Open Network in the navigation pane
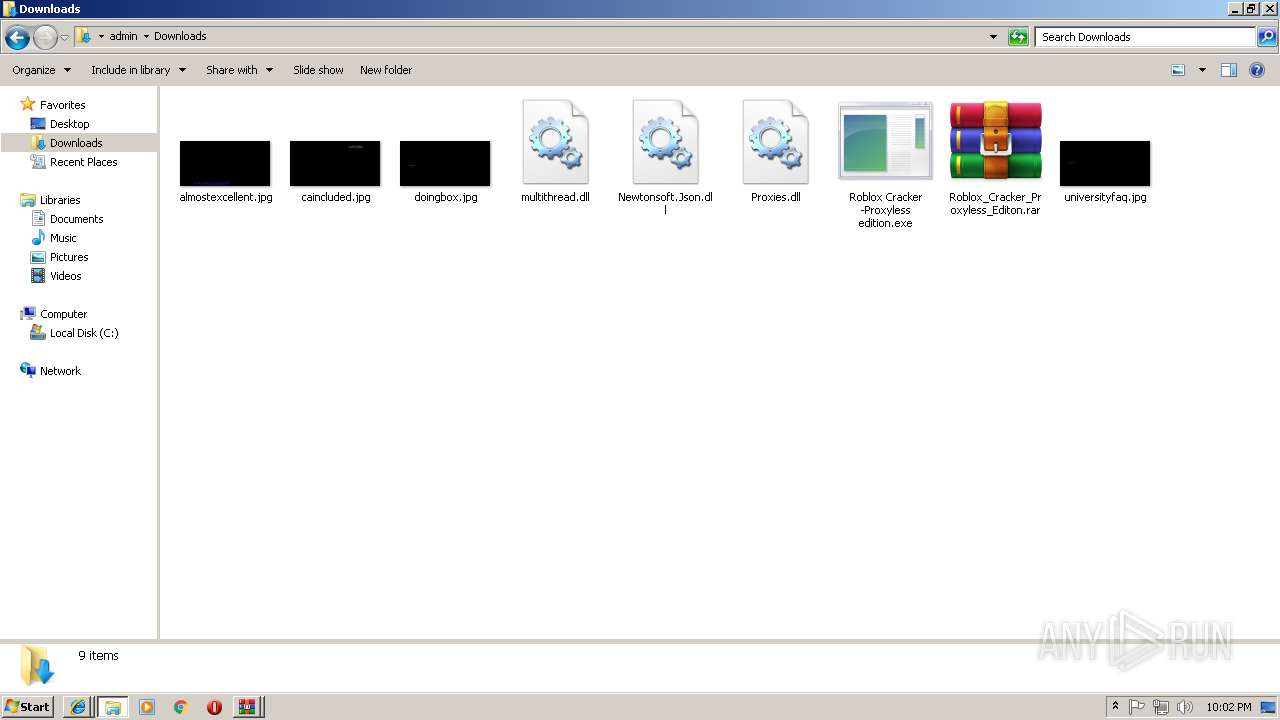1280x720 pixels. click(60, 371)
